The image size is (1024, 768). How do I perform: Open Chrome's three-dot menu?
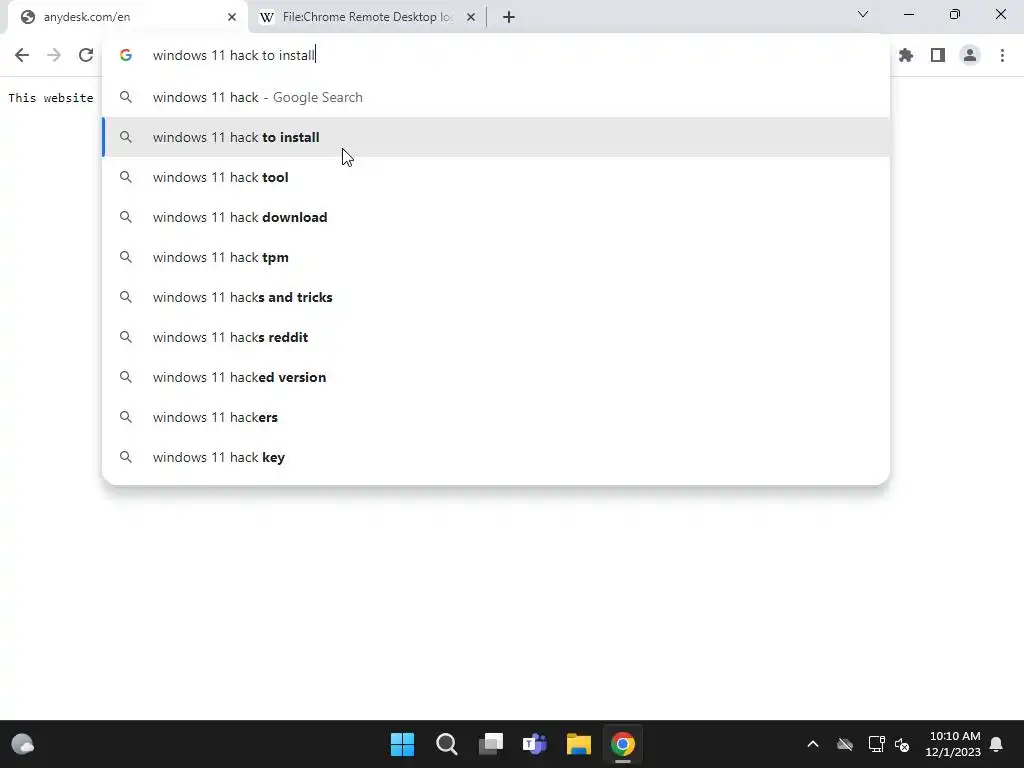tap(1002, 56)
